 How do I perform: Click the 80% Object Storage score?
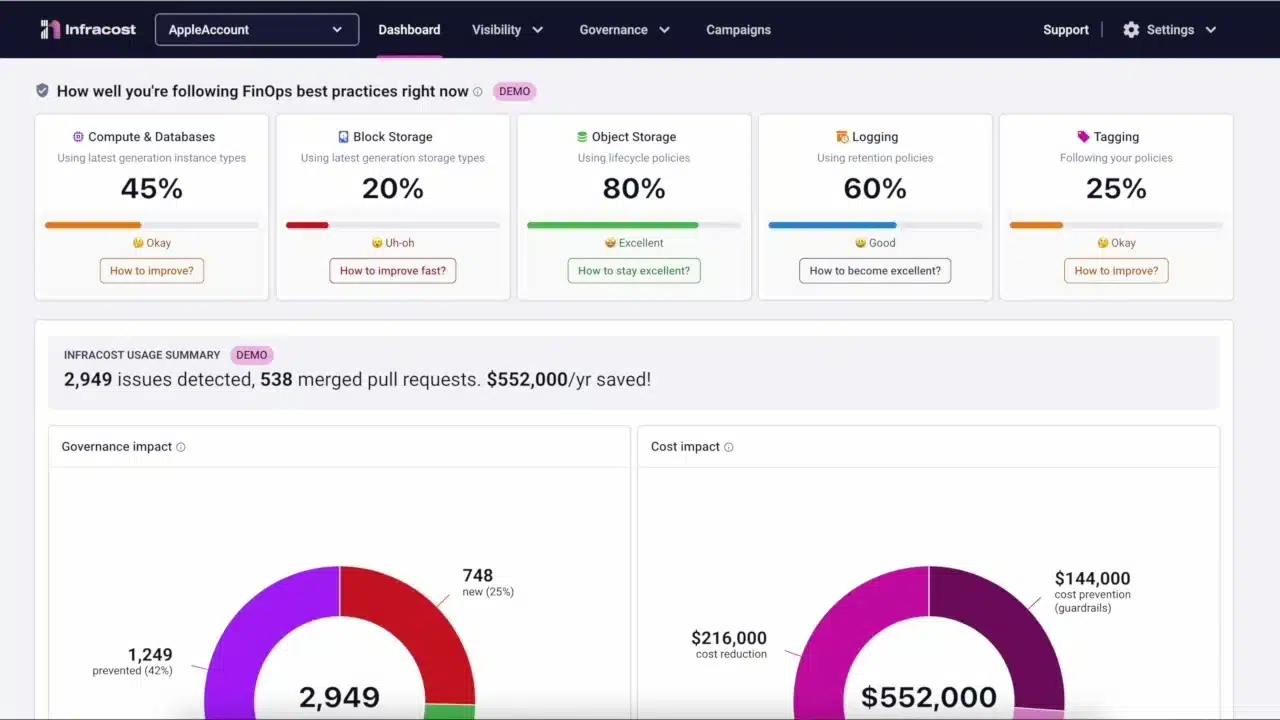(634, 188)
